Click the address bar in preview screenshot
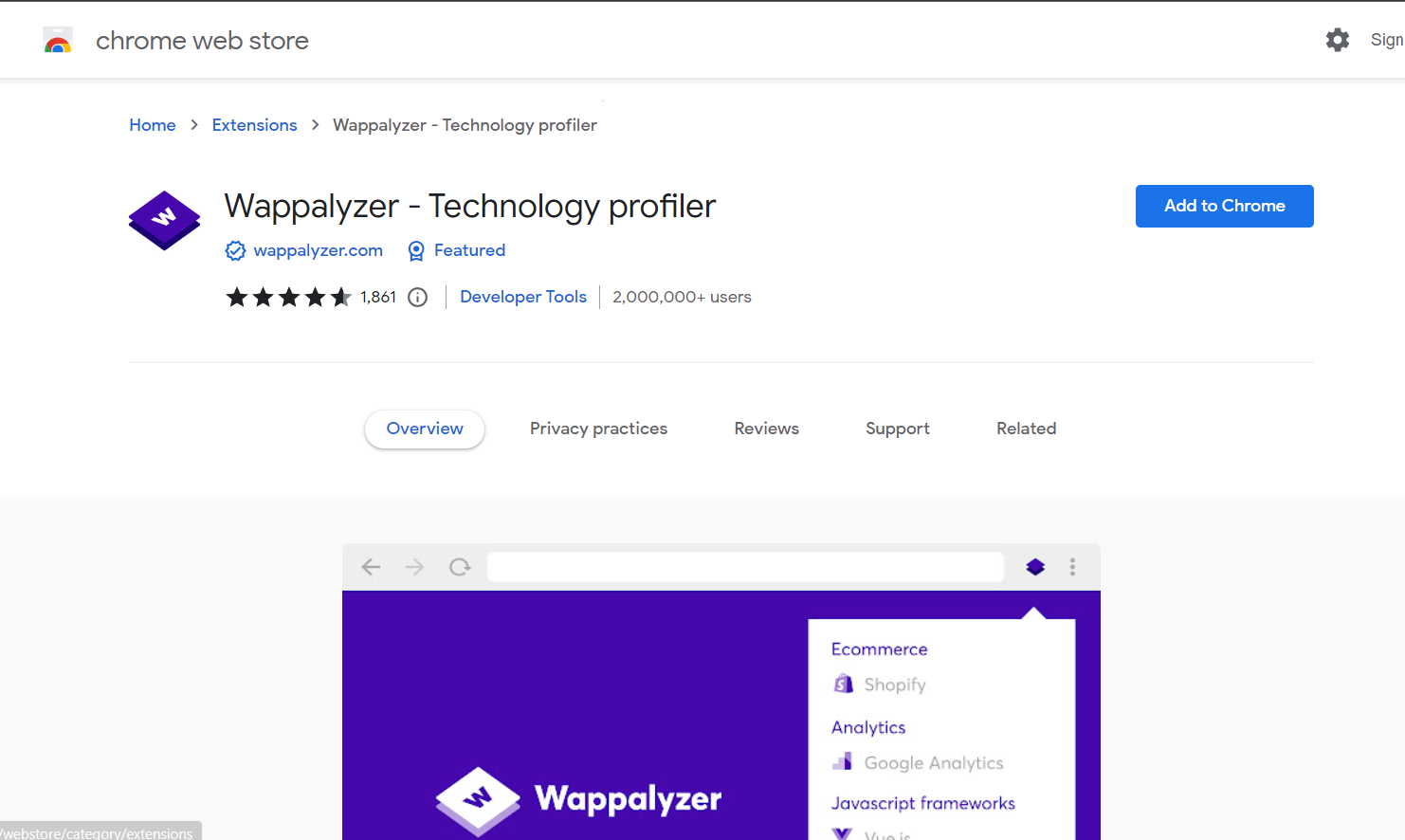 tap(745, 567)
